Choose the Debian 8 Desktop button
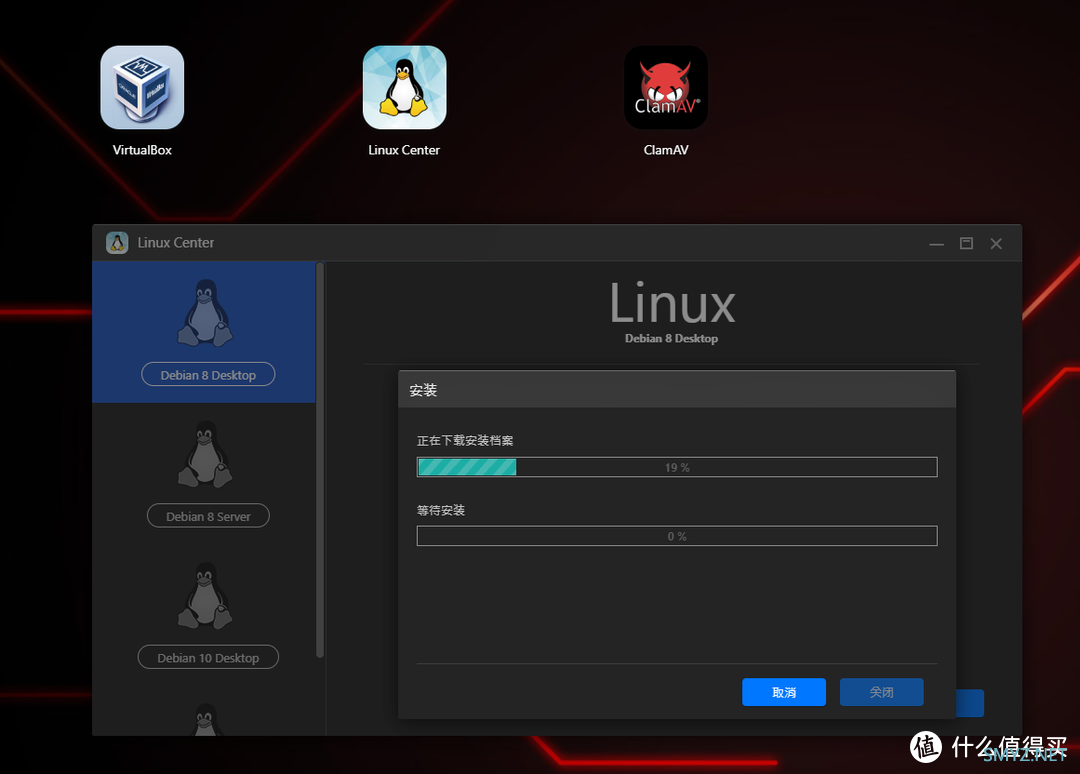Viewport: 1080px width, 774px height. pyautogui.click(x=208, y=375)
